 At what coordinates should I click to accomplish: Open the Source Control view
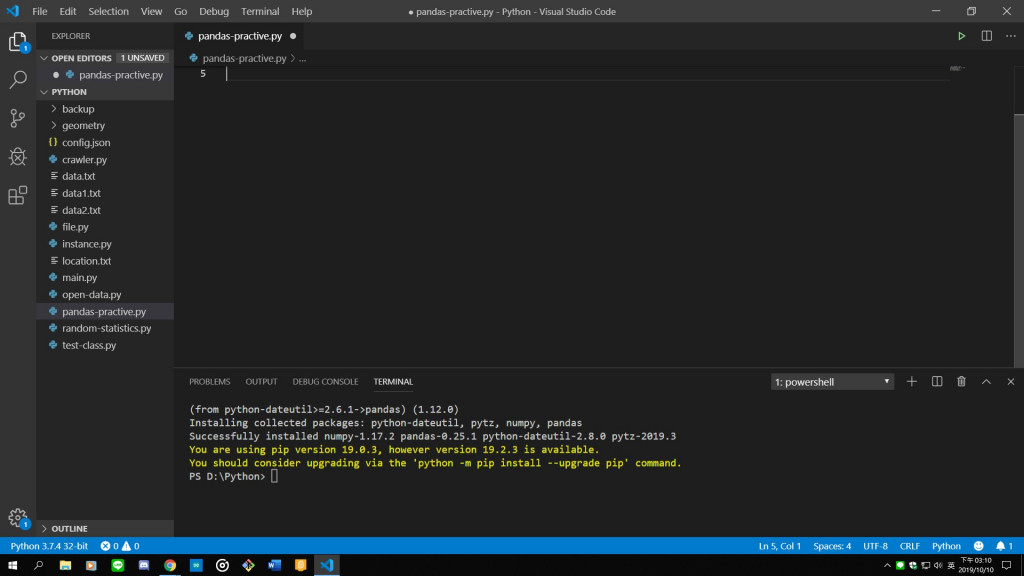18,118
